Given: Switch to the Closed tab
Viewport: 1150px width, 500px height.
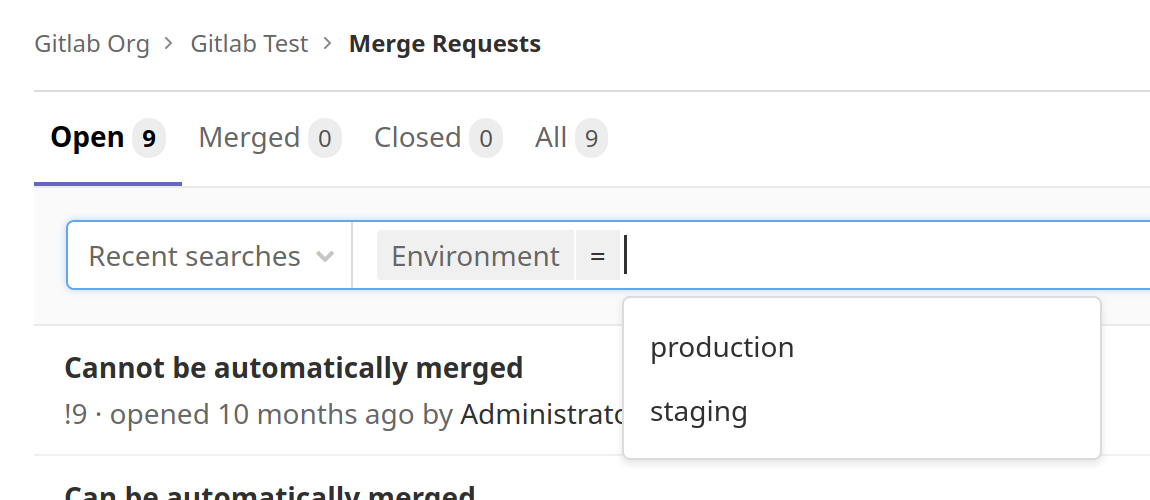Looking at the screenshot, I should tap(438, 138).
